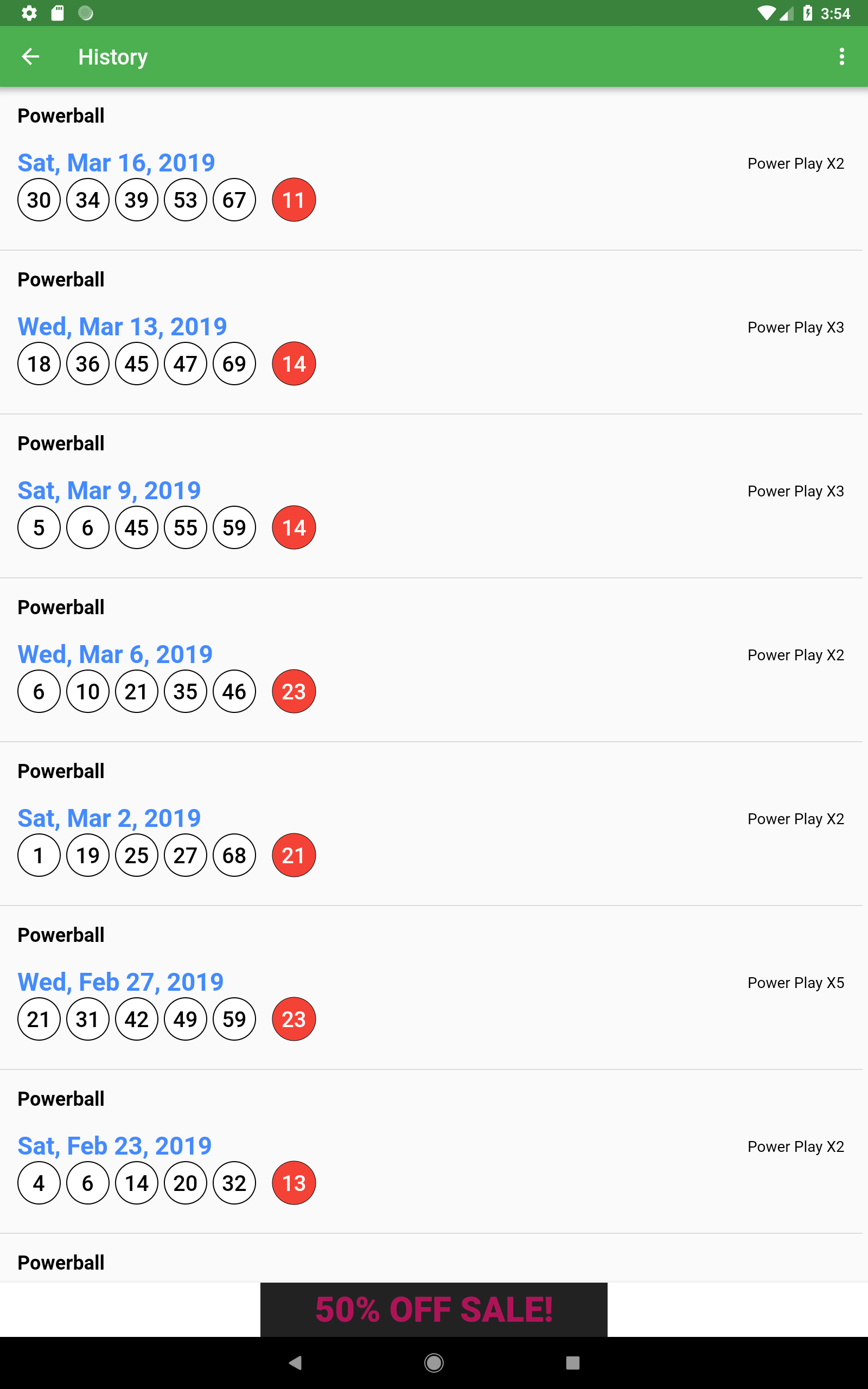Tap the 50% OFF SALE banner ad
The height and width of the screenshot is (1389, 868).
pos(434,1310)
